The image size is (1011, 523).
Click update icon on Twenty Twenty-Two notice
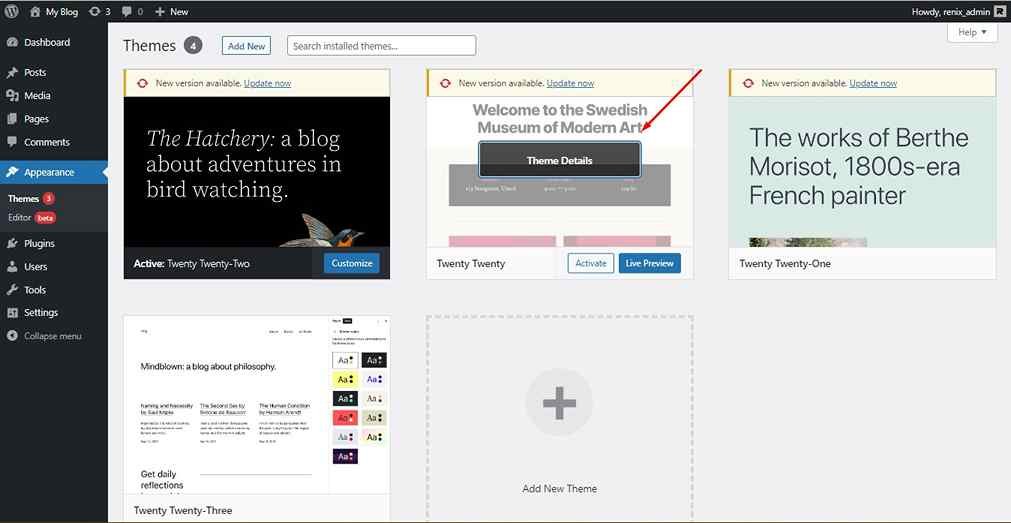143,83
